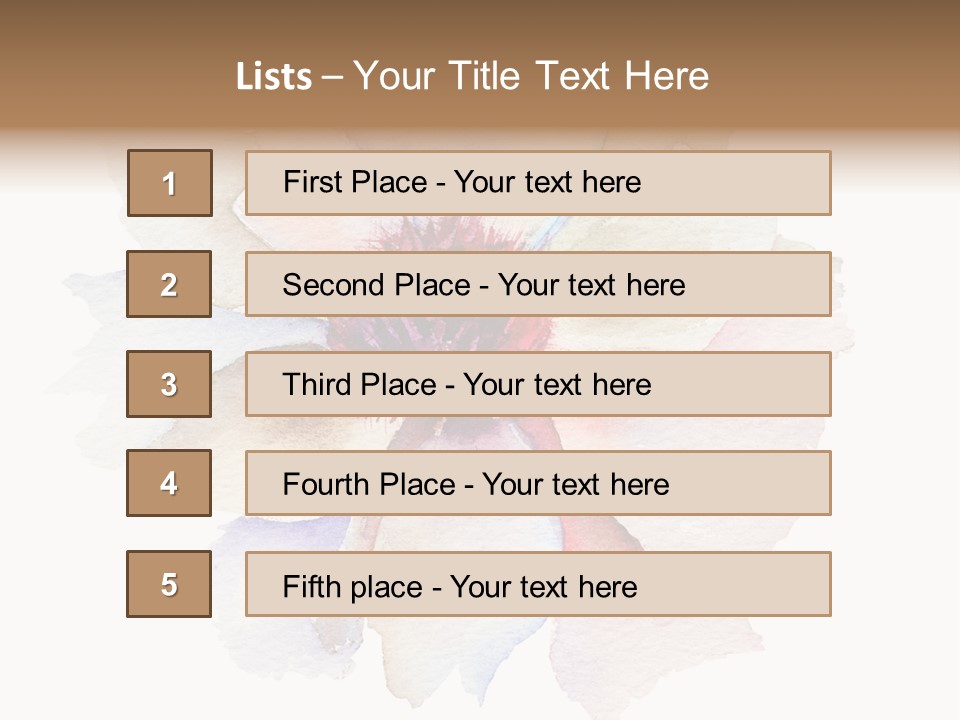Click the bold word 'Lists' in title

point(274,77)
